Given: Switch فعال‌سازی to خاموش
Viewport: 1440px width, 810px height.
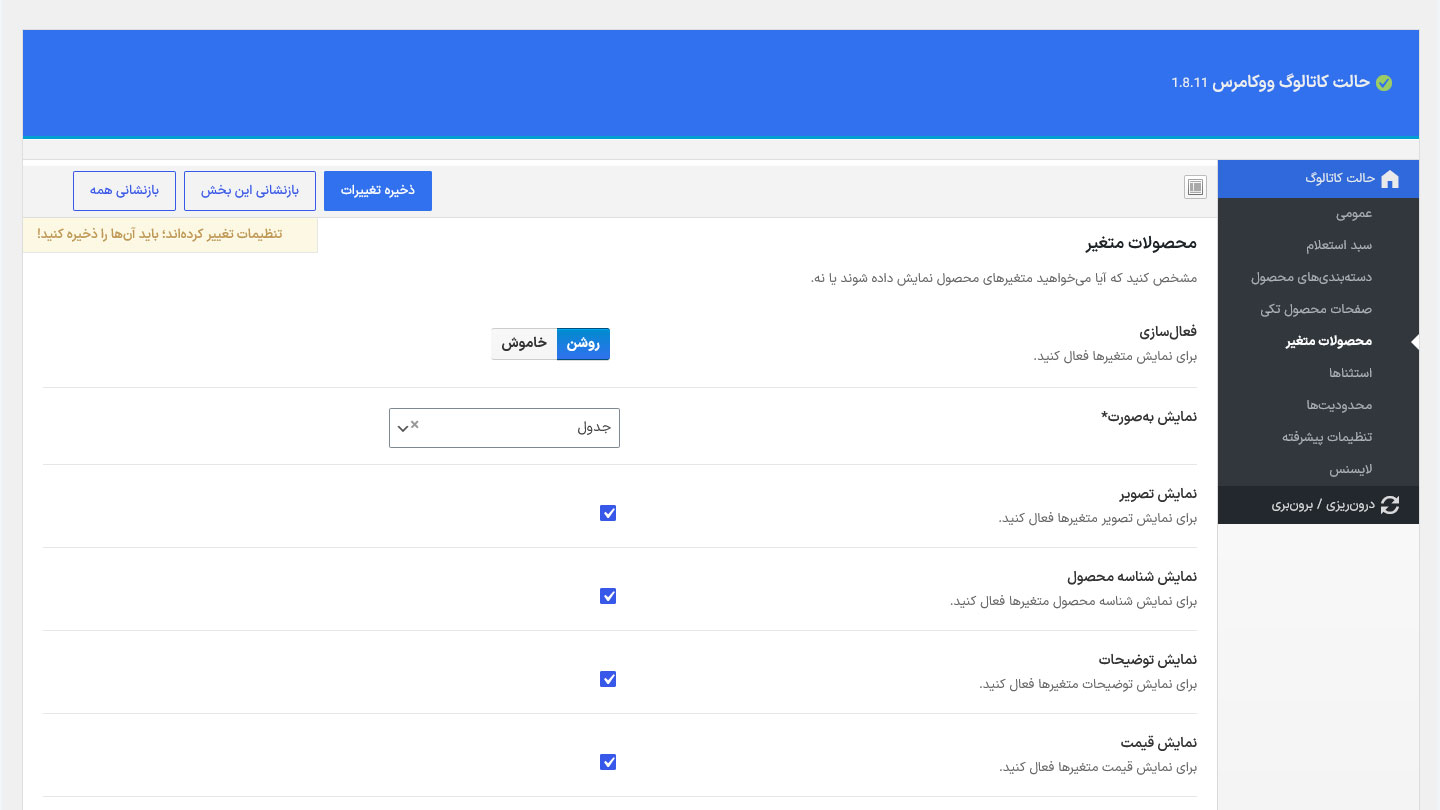Looking at the screenshot, I should click(x=524, y=344).
